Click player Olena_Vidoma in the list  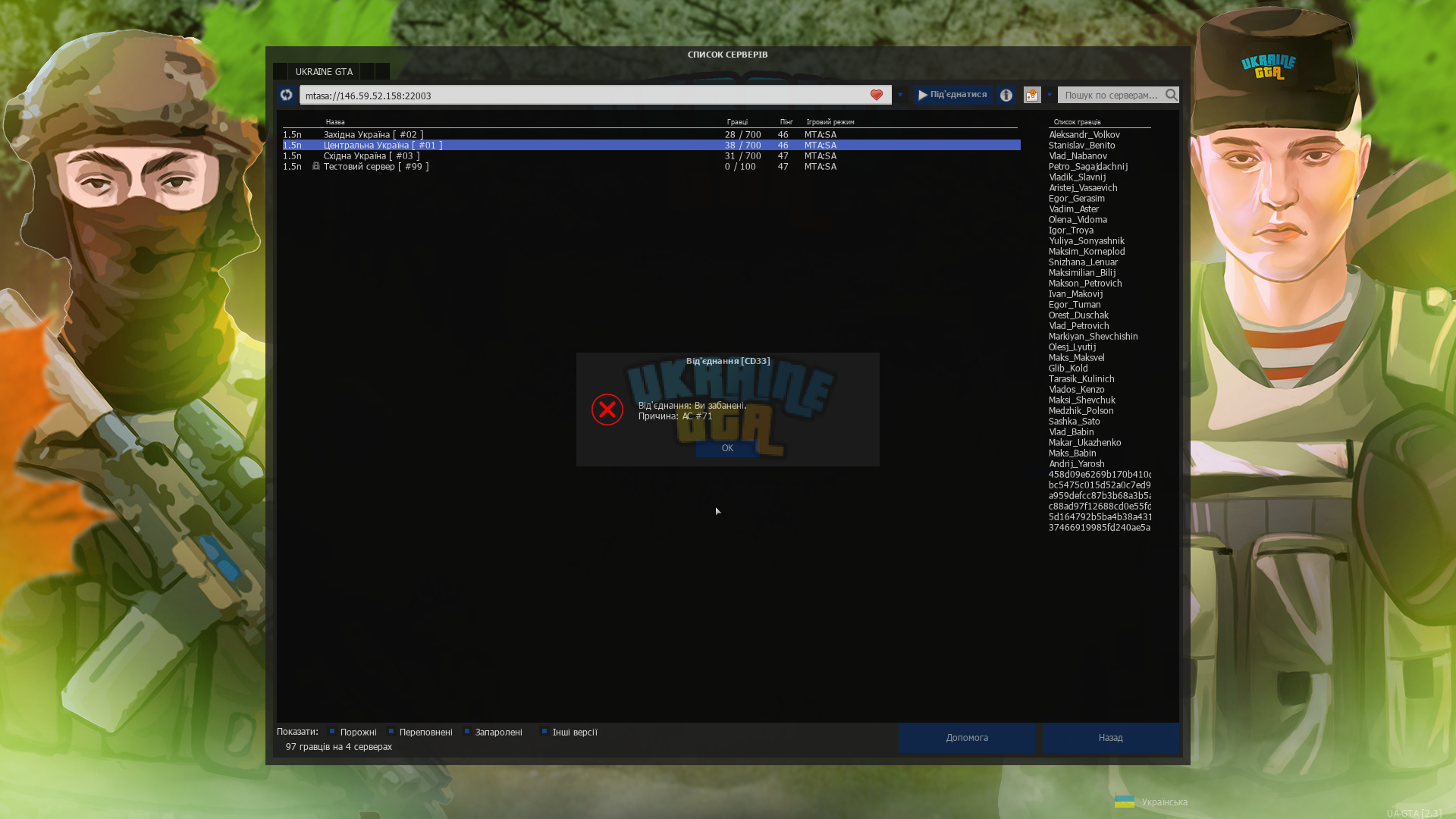pos(1078,219)
